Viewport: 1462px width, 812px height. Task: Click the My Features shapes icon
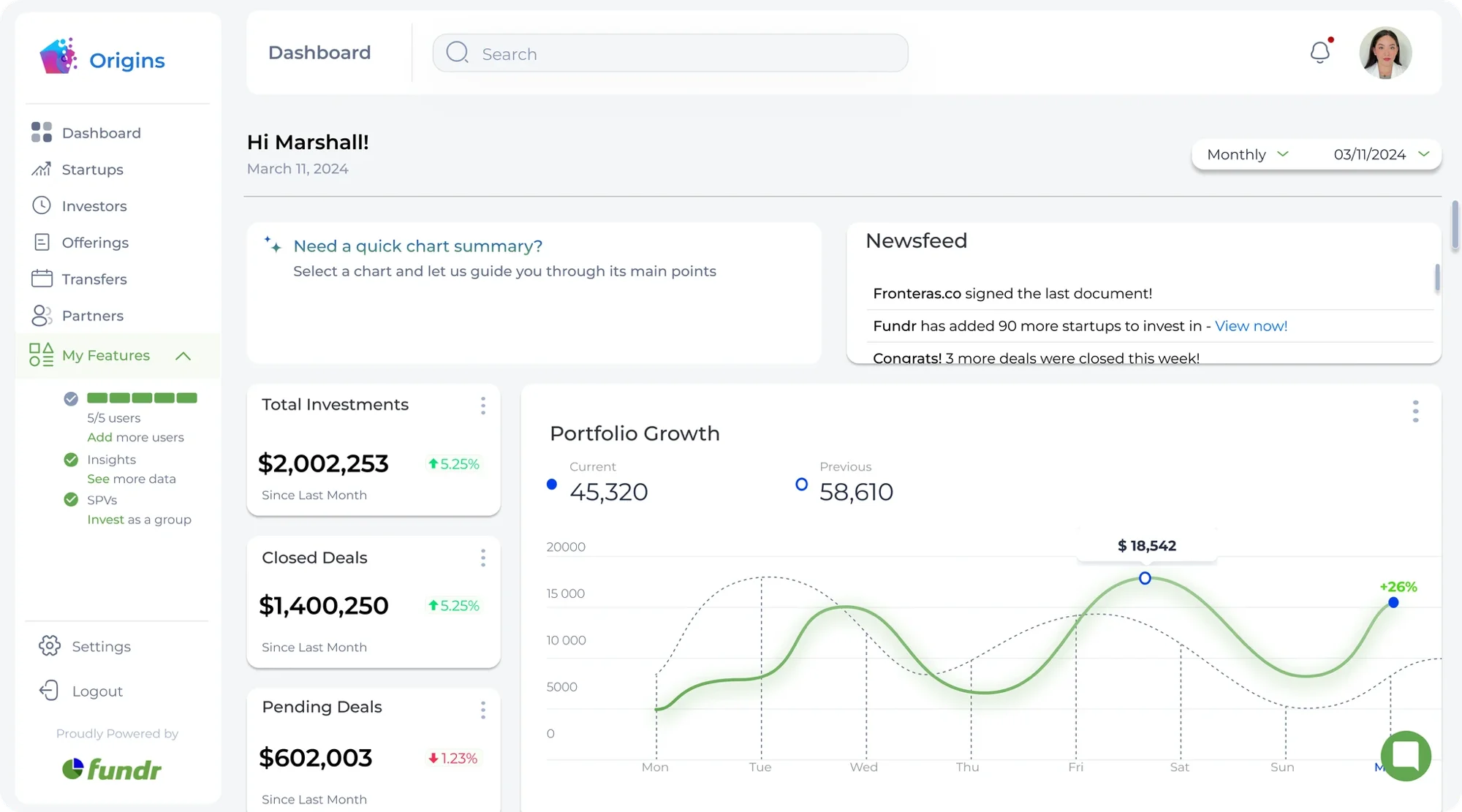click(42, 354)
